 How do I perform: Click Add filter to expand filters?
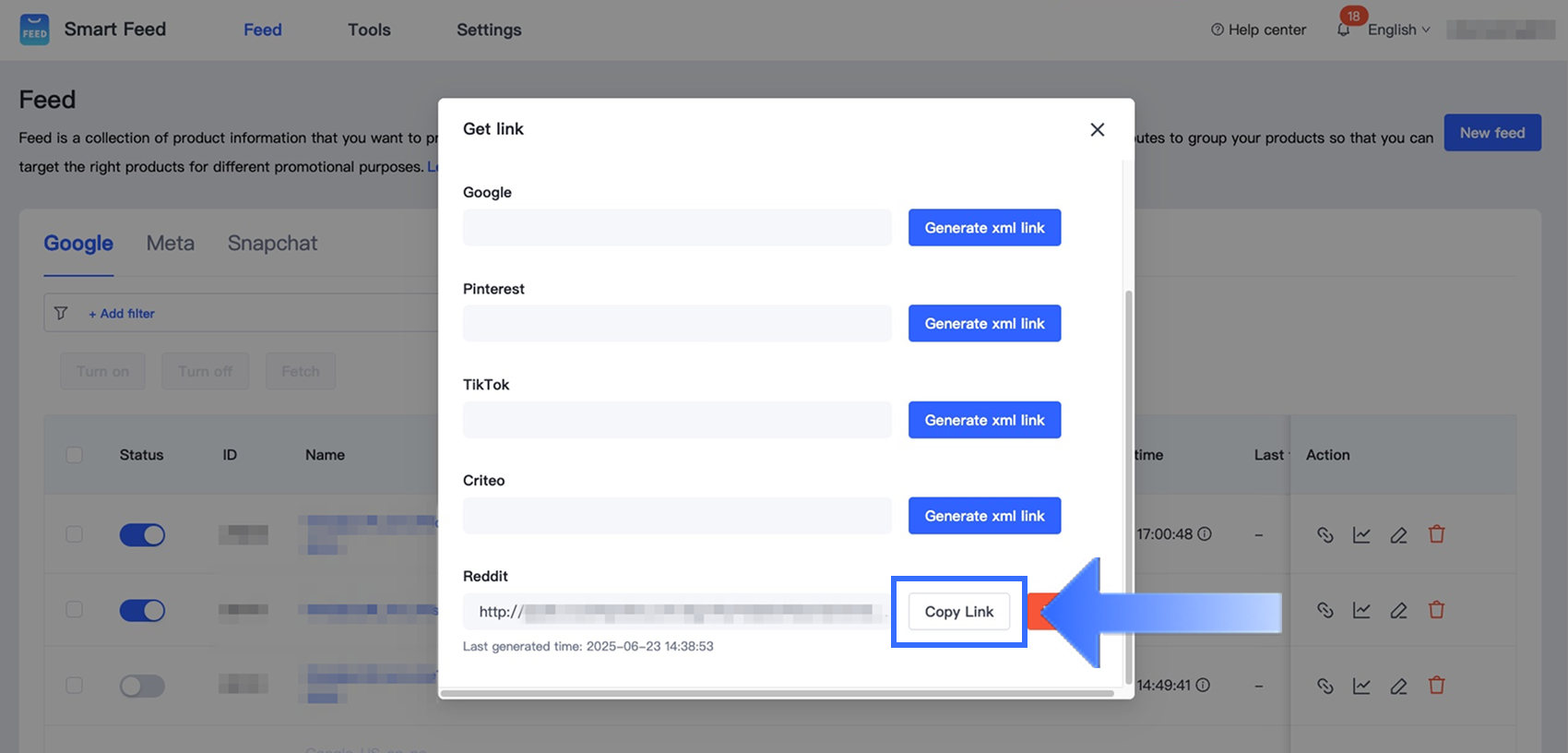[x=122, y=314]
